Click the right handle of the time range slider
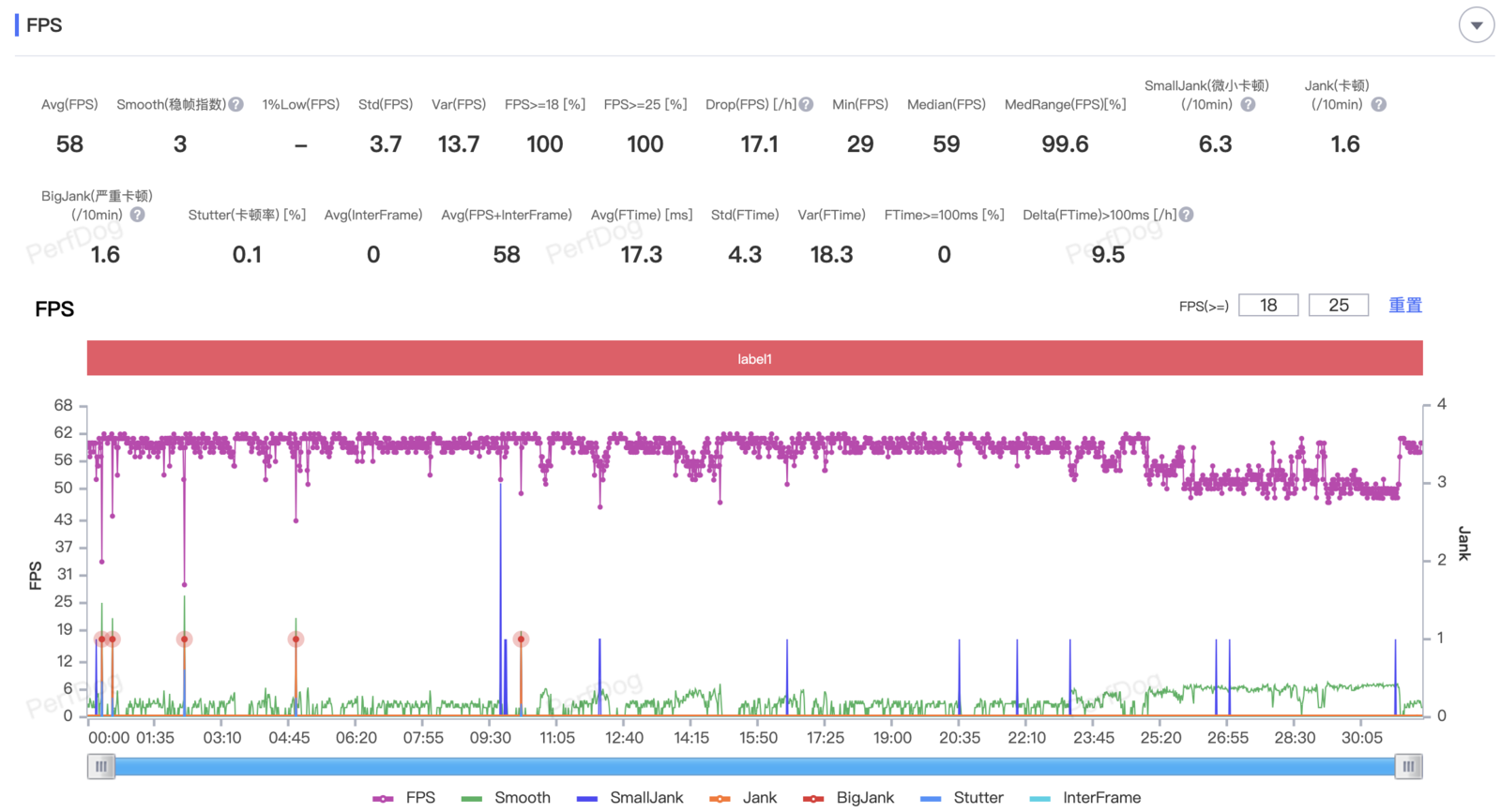This screenshot has width=1501, height=812. pos(1408,766)
